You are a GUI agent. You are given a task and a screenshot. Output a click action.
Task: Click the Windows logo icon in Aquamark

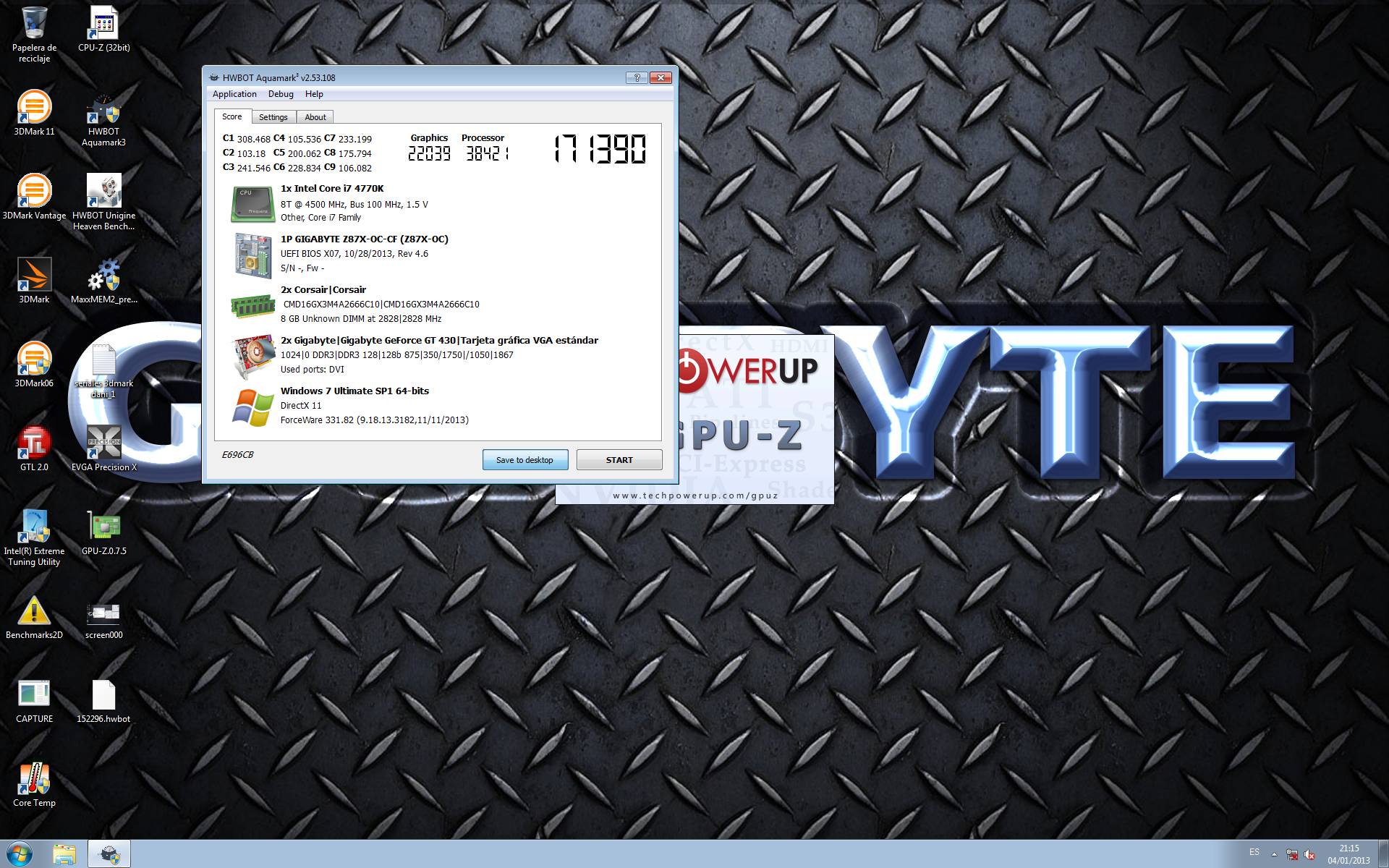[x=252, y=407]
